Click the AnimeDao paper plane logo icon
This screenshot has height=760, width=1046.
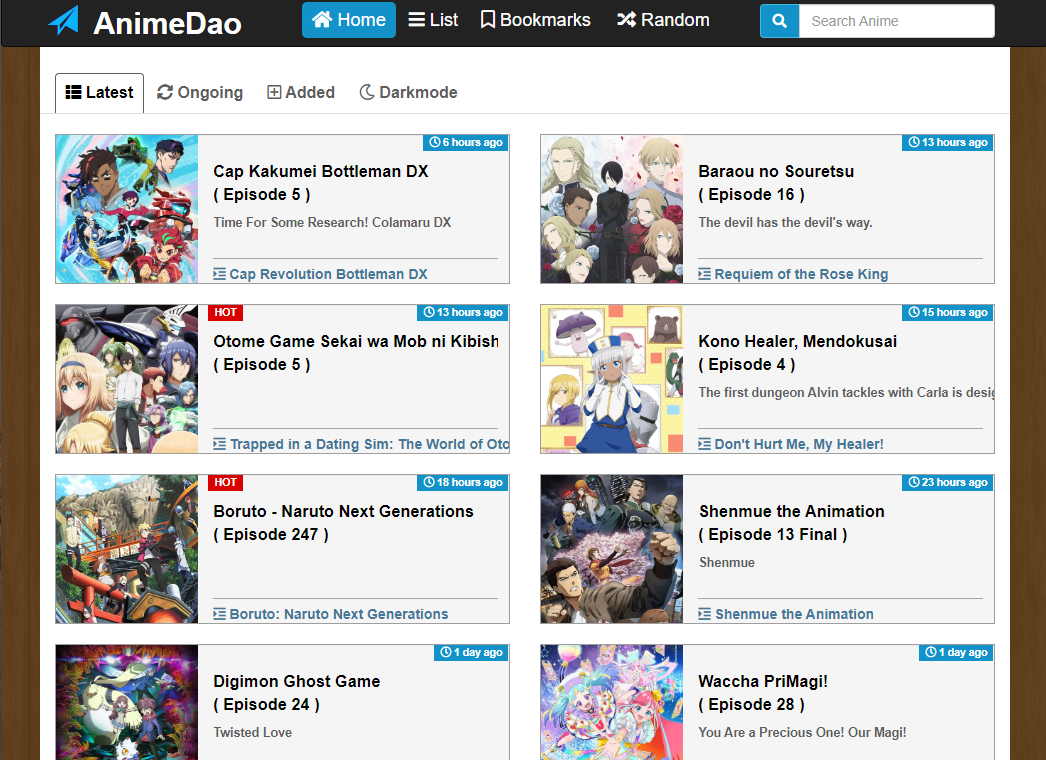tap(64, 21)
